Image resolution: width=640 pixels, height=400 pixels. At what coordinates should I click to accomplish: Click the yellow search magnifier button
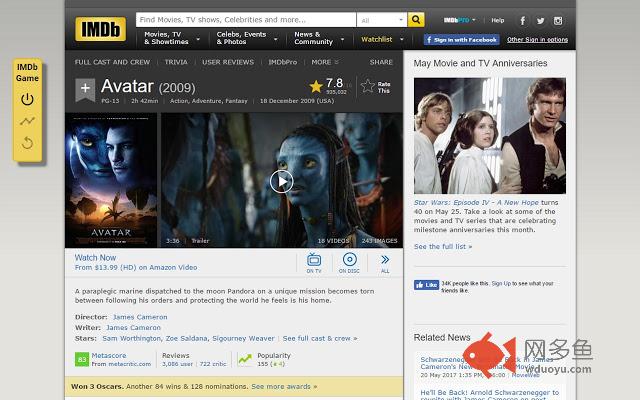pyautogui.click(x=416, y=20)
